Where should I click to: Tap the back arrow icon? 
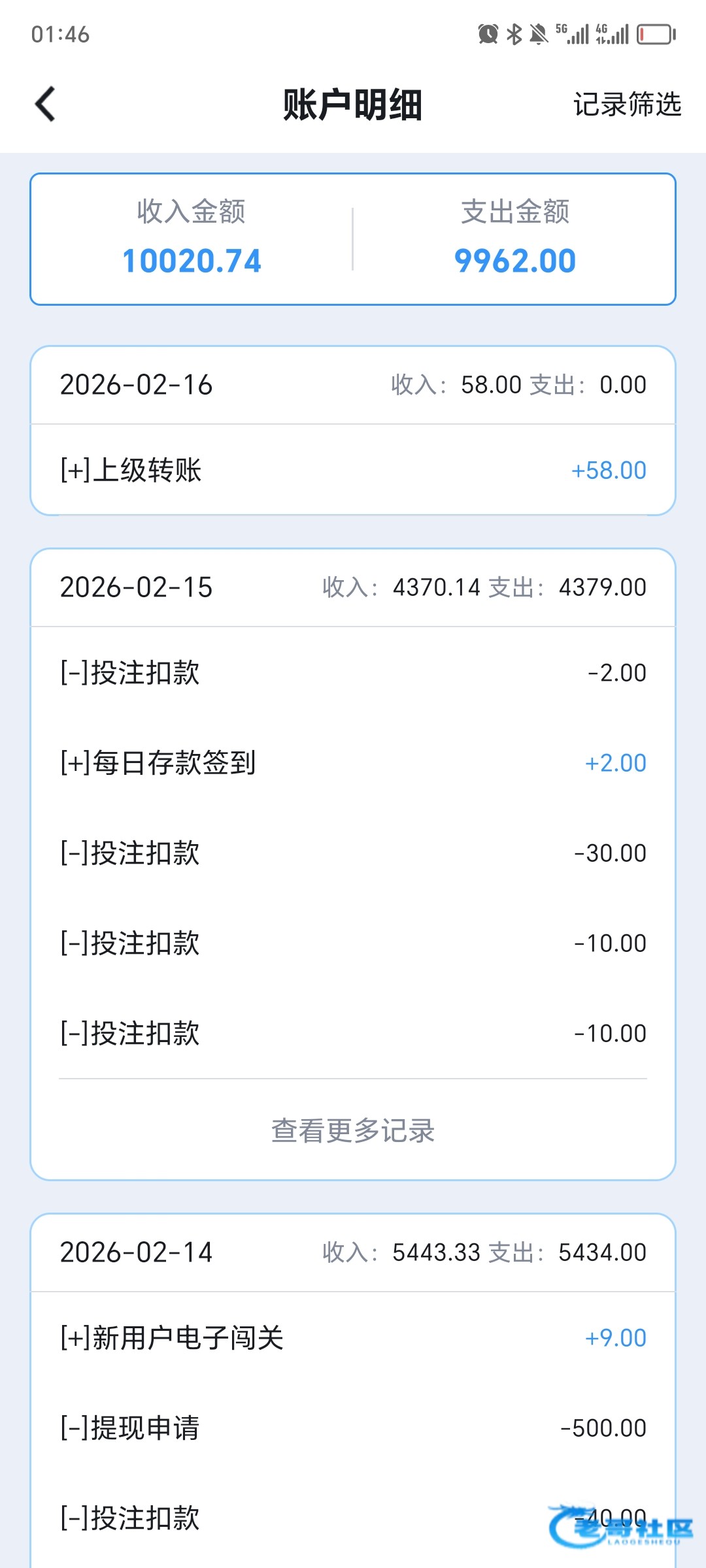(x=45, y=105)
